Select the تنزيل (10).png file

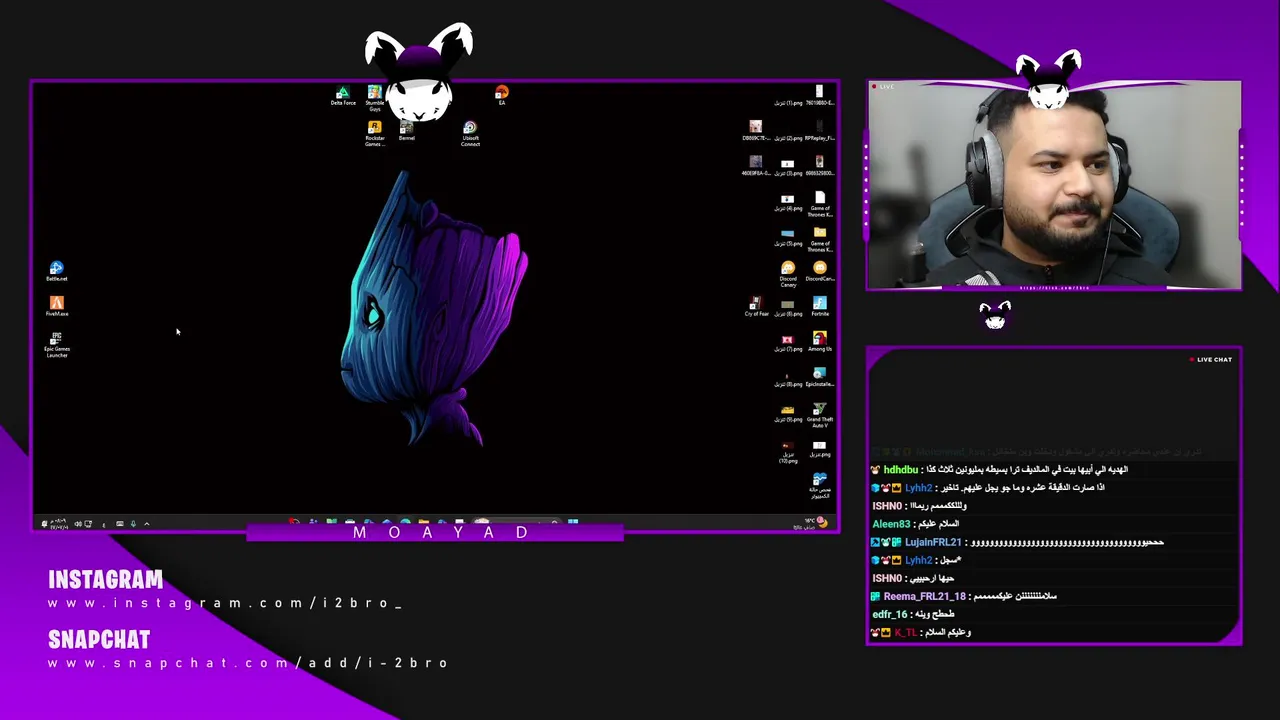[788, 451]
